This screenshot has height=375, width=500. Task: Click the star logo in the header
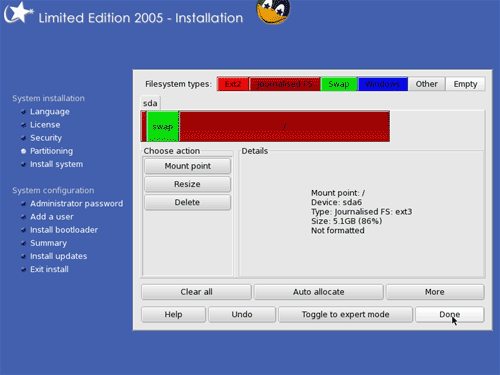[x=18, y=13]
